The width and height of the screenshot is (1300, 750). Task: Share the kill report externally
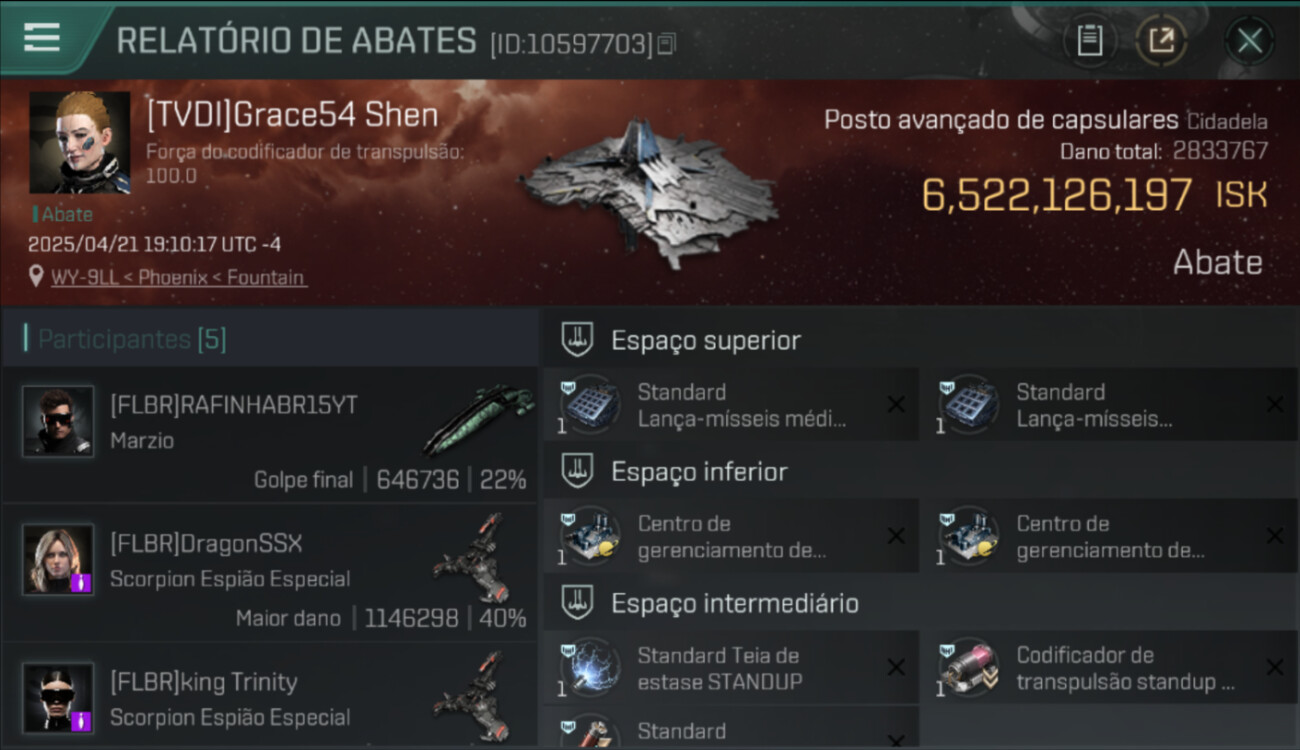1161,41
